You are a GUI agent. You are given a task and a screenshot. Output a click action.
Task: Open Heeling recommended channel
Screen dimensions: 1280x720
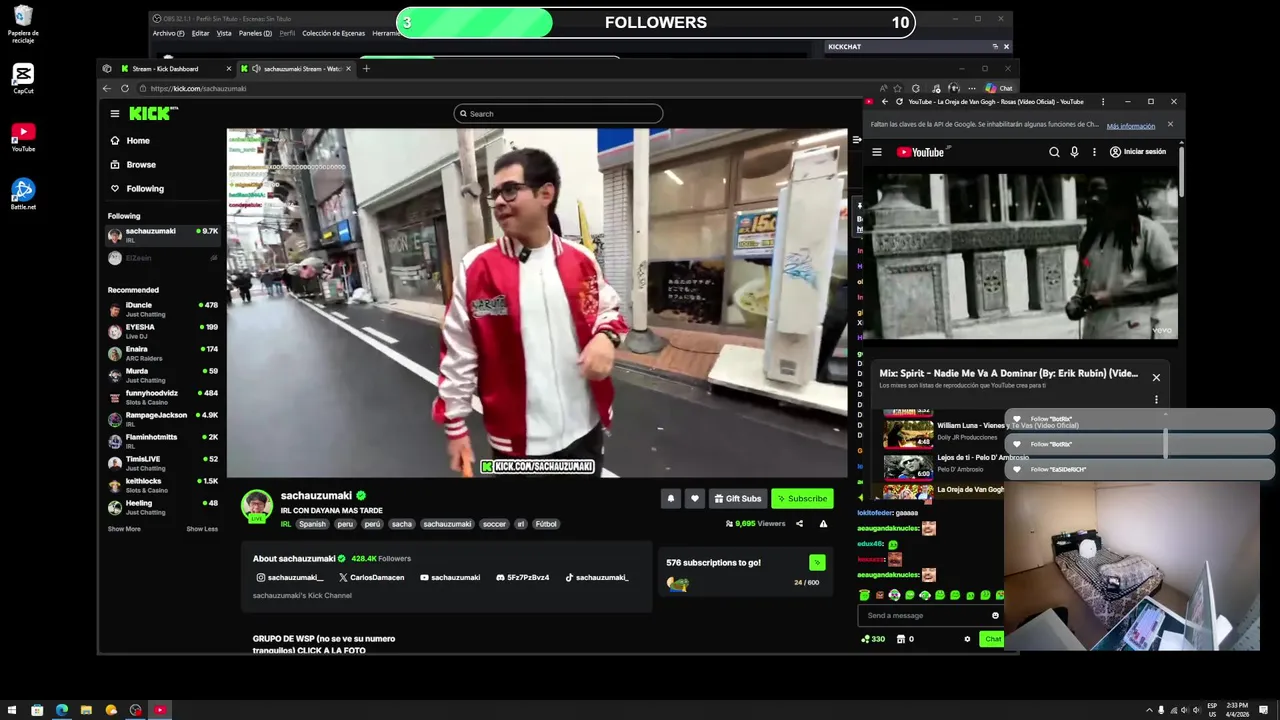tap(163, 506)
